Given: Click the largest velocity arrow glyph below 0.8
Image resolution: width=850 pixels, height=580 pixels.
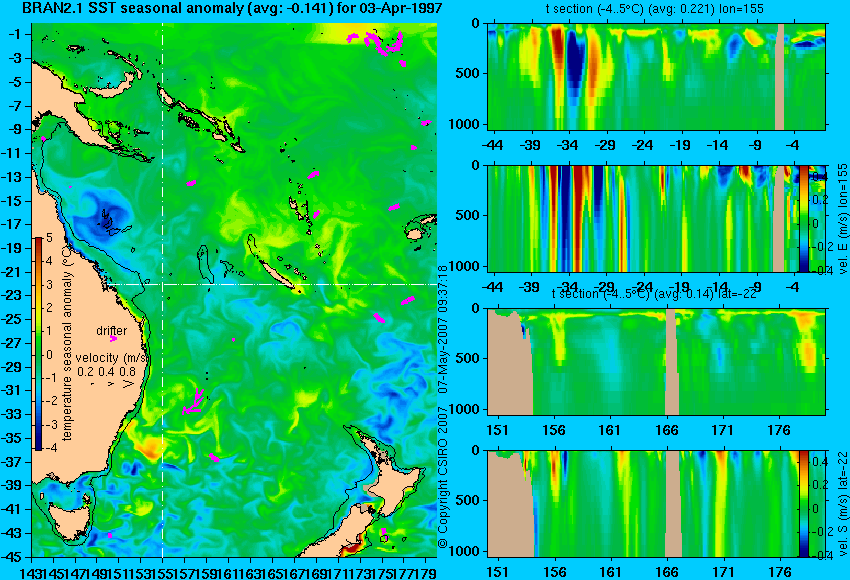Looking at the screenshot, I should pyautogui.click(x=129, y=384).
